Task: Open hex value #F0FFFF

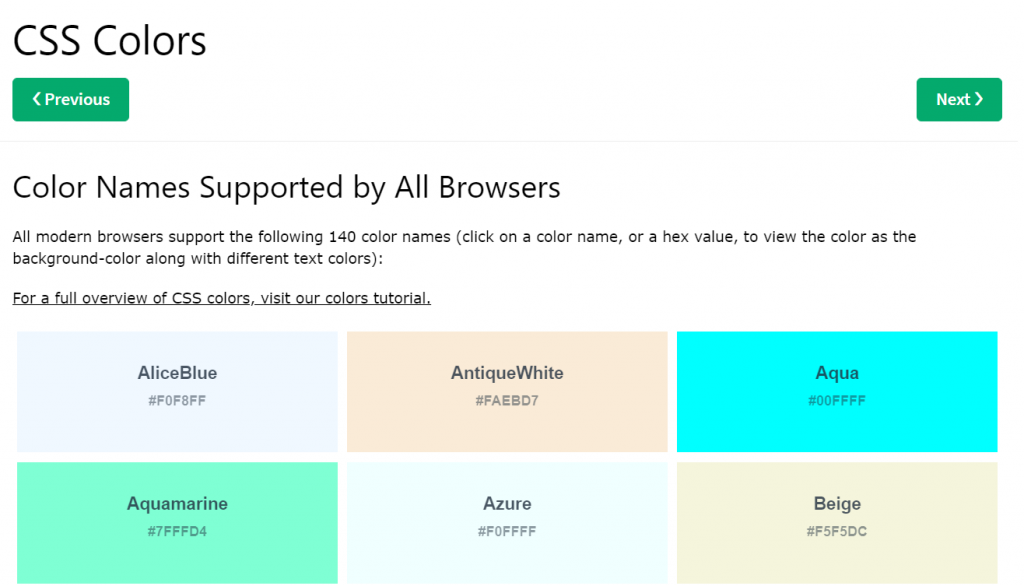Action: point(507,531)
